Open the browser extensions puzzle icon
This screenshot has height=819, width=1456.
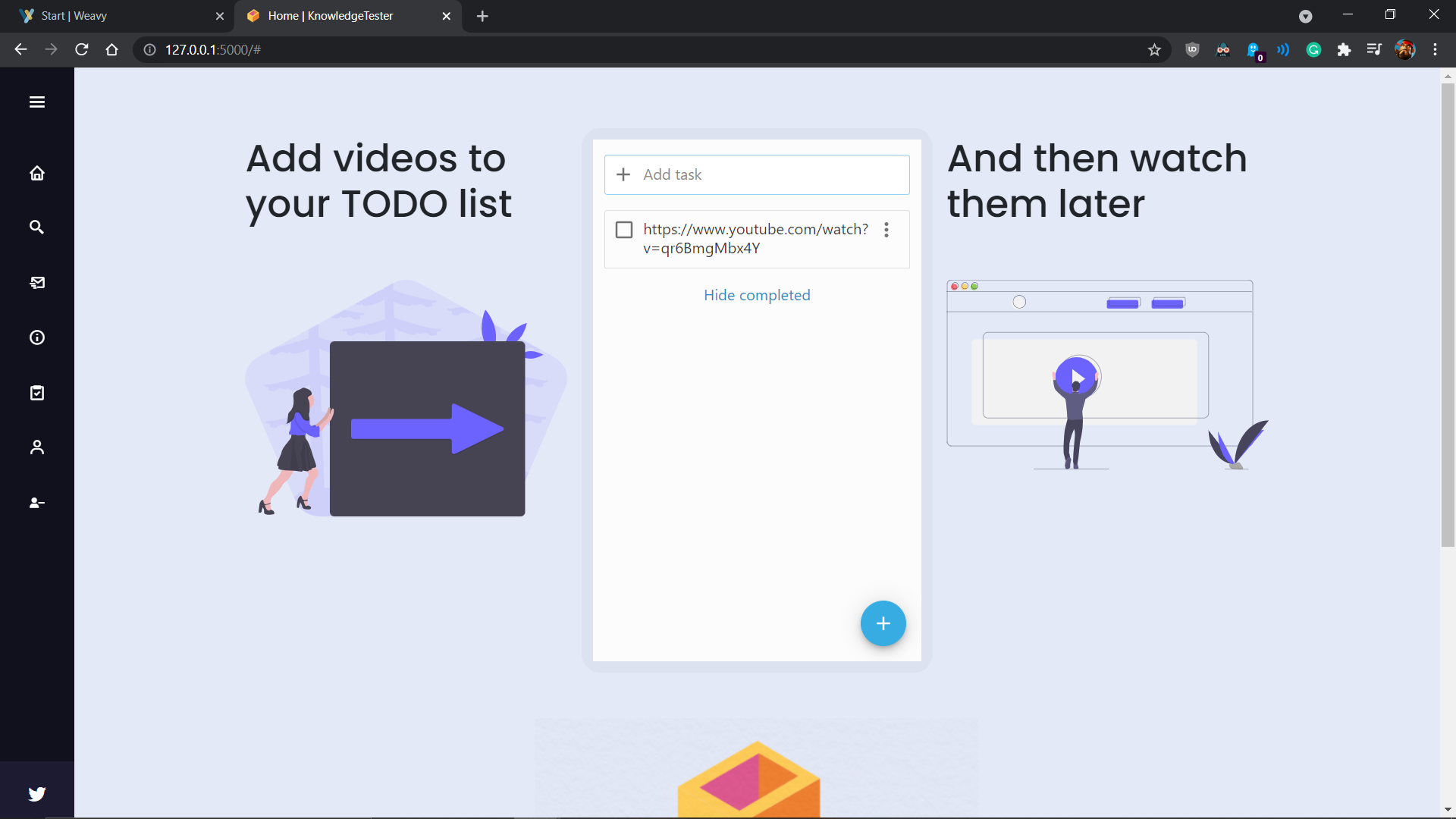pos(1344,50)
